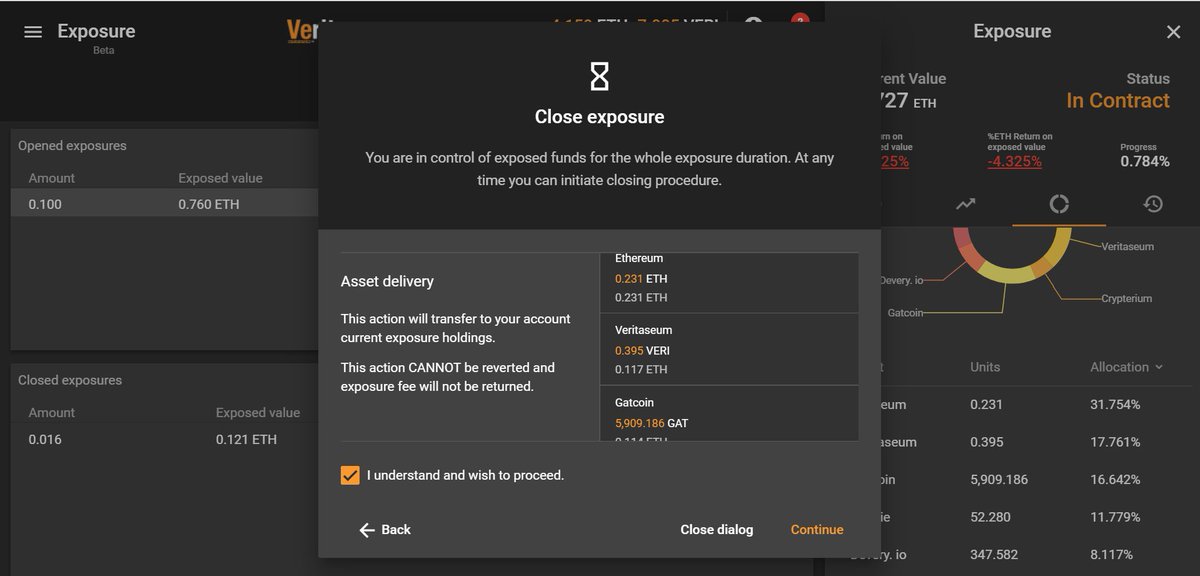The height and width of the screenshot is (576, 1200).
Task: Open the history clock tab
Action: 1153,204
